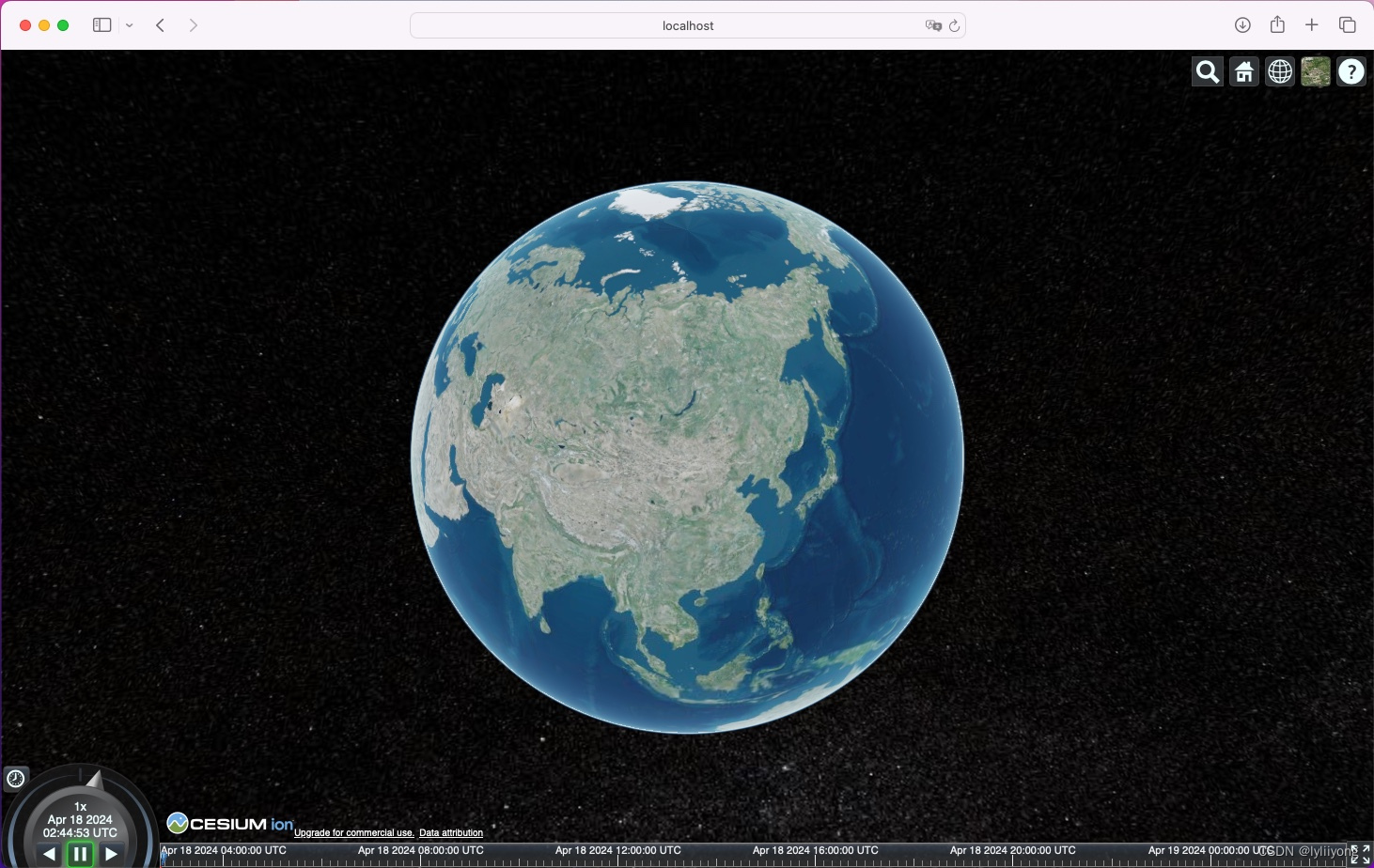
Task: Click timeline at Apr 18 2024 16:00:00 UTC
Action: click(816, 851)
